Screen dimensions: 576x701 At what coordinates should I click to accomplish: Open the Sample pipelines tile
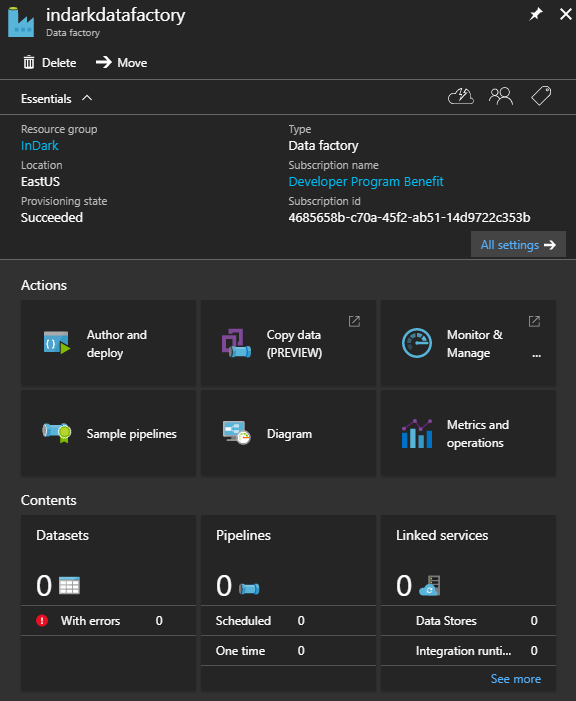(x=108, y=433)
